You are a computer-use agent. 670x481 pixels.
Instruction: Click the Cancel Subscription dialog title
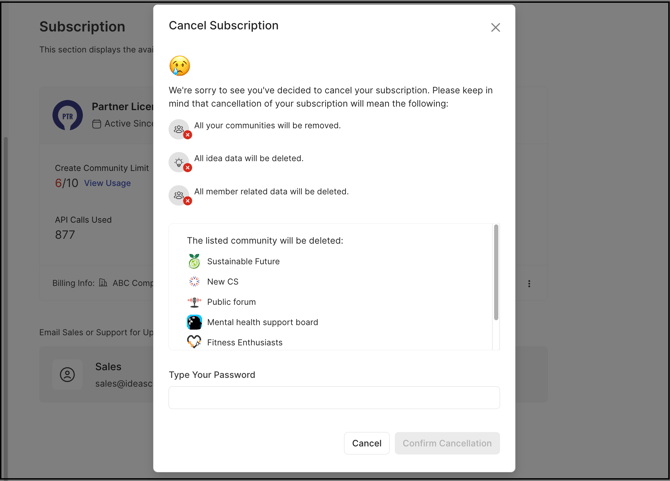coord(223,26)
